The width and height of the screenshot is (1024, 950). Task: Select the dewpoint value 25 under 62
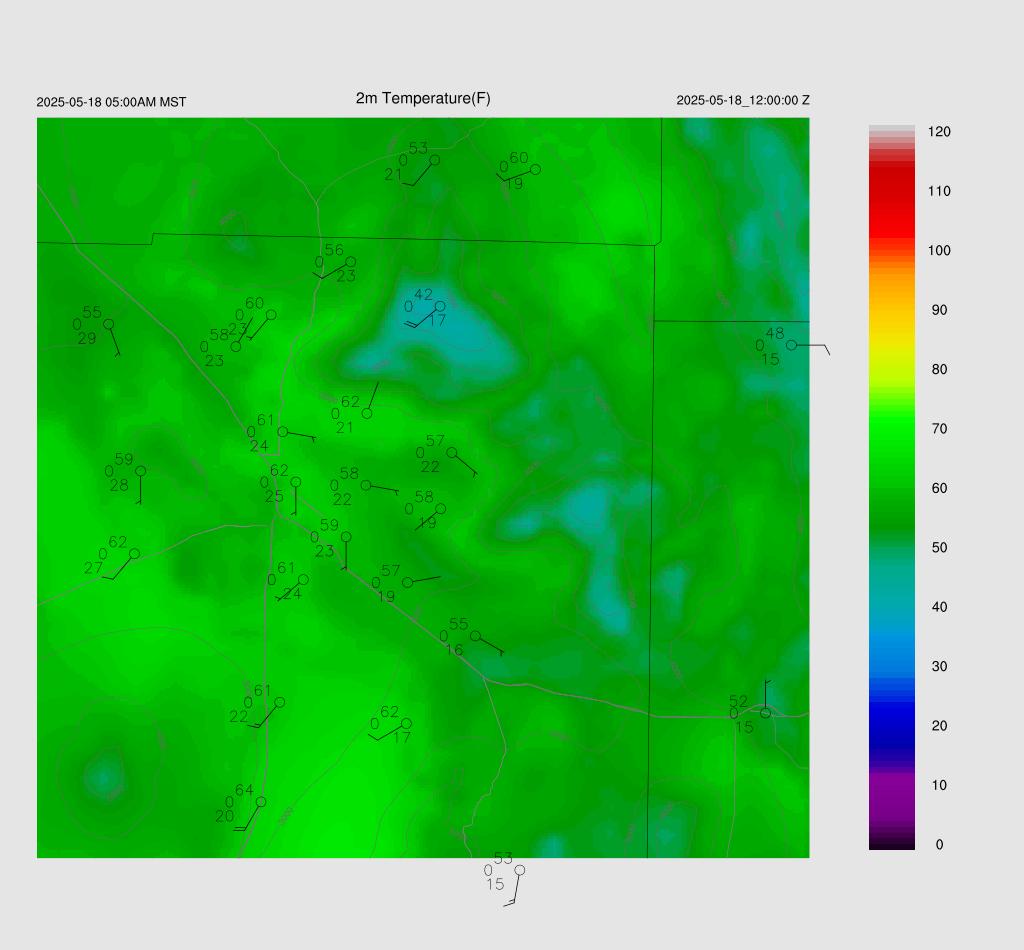[x=274, y=496]
